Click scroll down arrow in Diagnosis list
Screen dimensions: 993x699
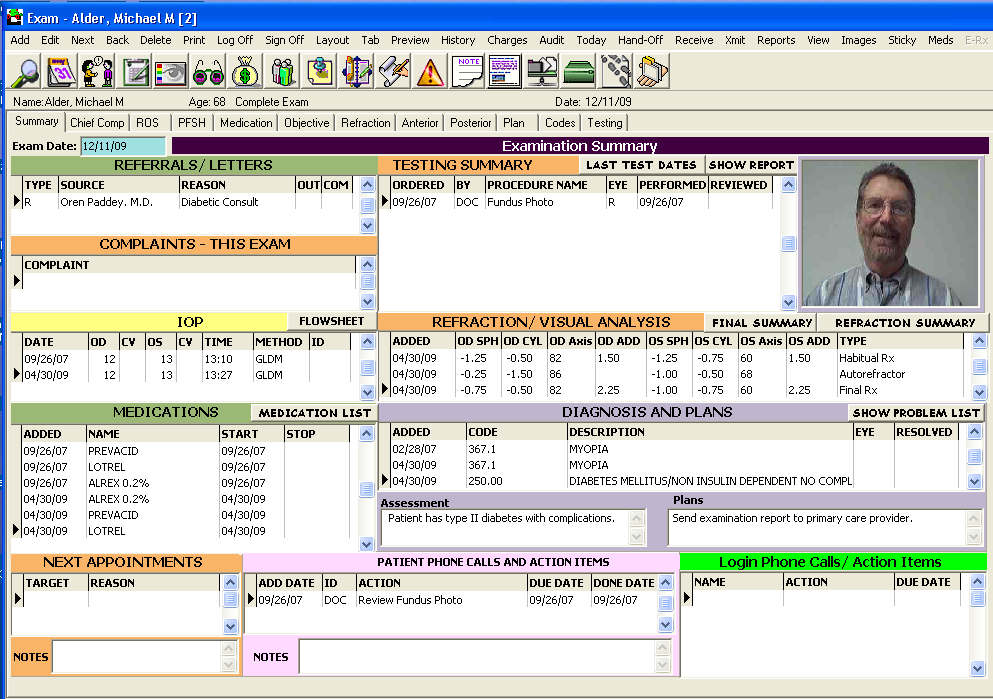pyautogui.click(x=975, y=482)
